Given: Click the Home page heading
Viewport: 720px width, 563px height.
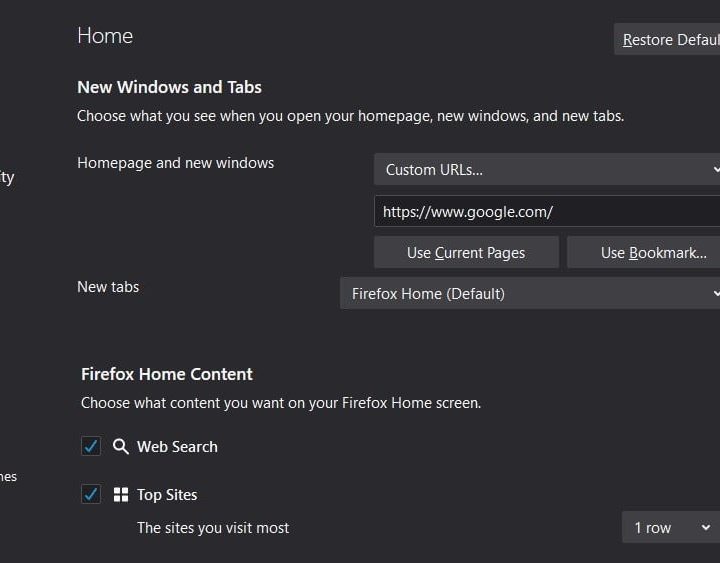Looking at the screenshot, I should (105, 36).
